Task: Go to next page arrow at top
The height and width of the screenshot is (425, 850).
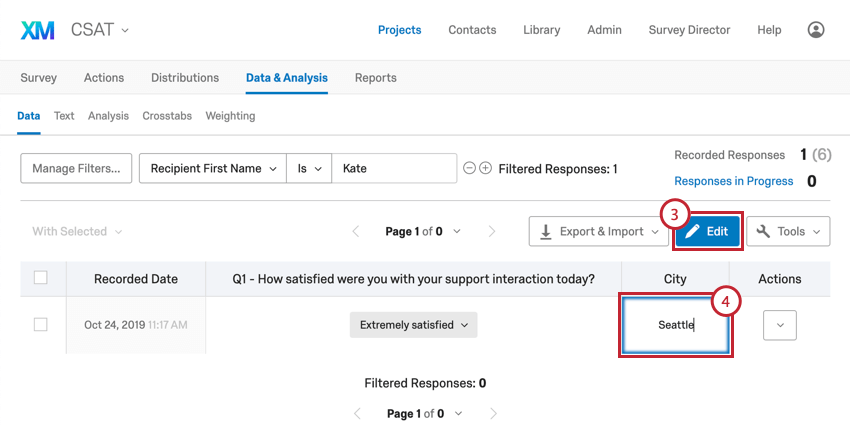Action: [491, 232]
